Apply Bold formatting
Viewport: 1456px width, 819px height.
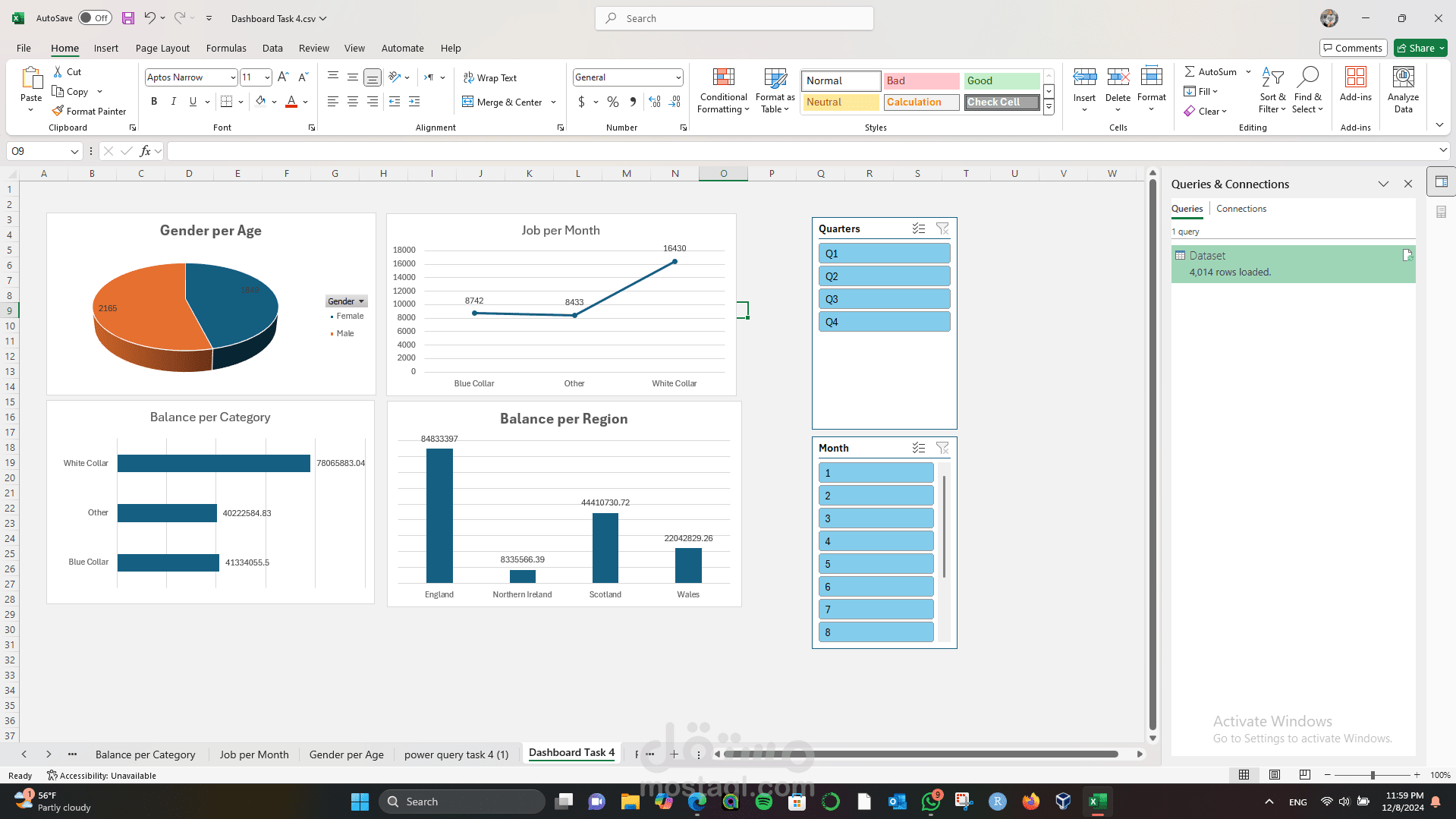(154, 101)
